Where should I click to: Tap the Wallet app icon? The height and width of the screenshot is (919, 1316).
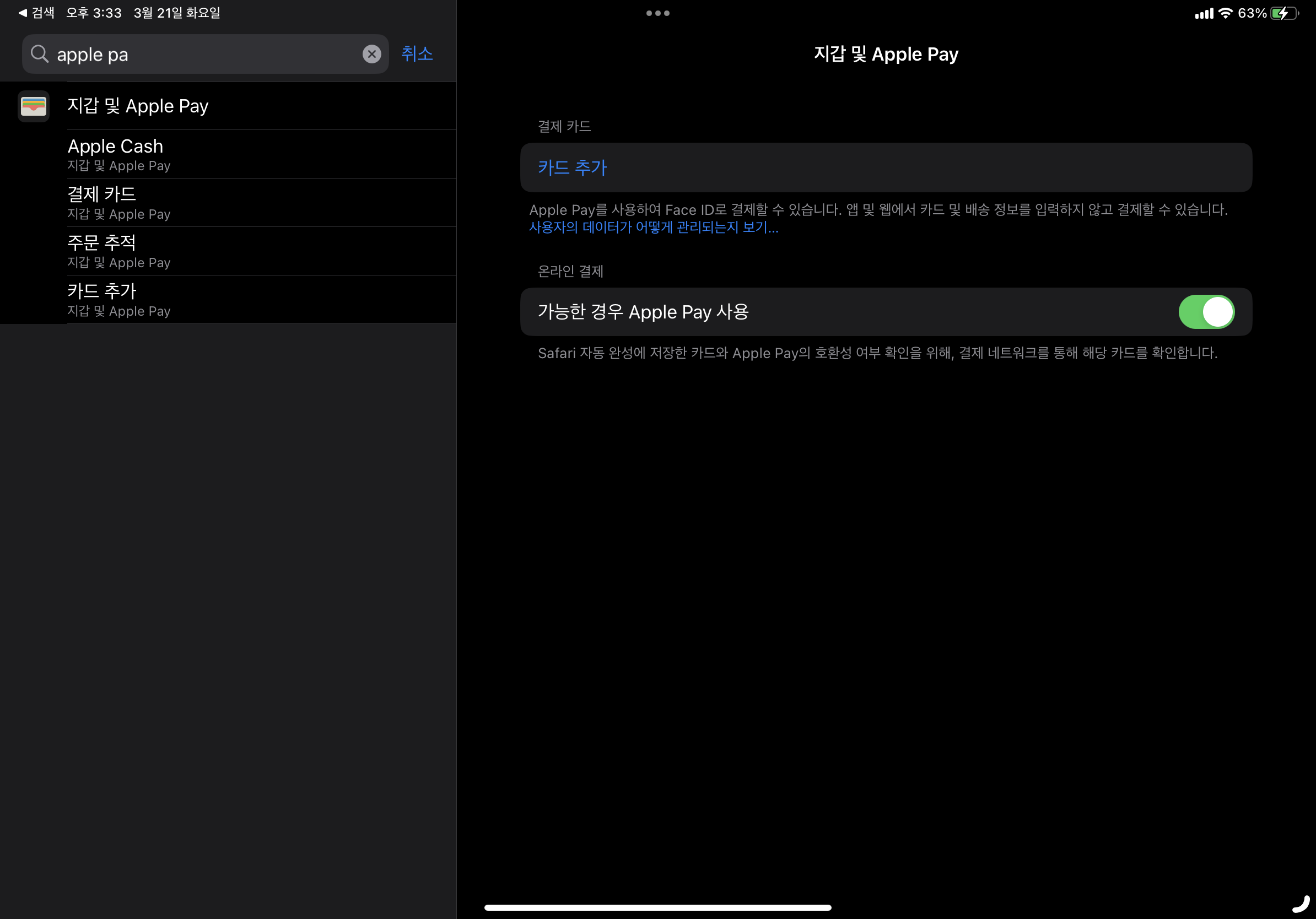click(33, 106)
